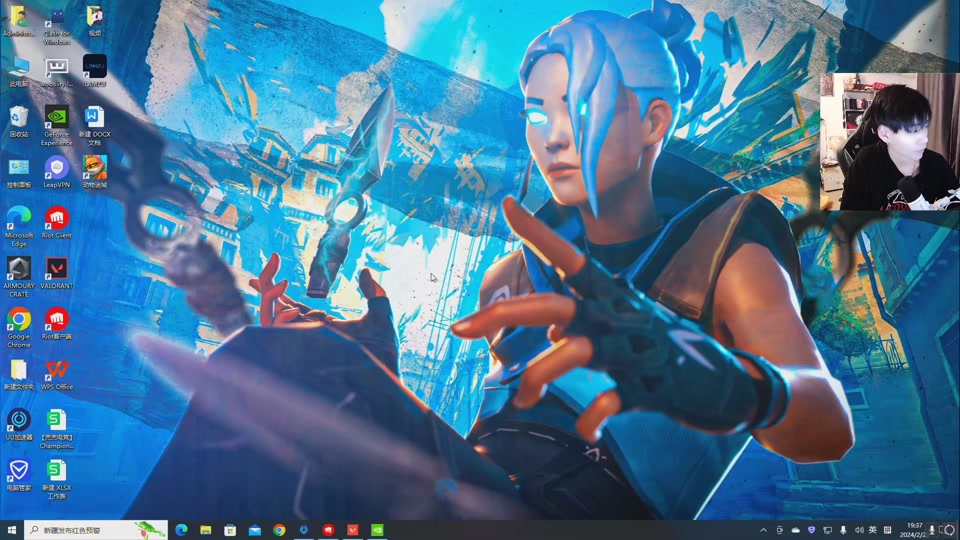Viewport: 960px width, 540px height.
Task: Open File Explorer from taskbar
Action: (206, 530)
